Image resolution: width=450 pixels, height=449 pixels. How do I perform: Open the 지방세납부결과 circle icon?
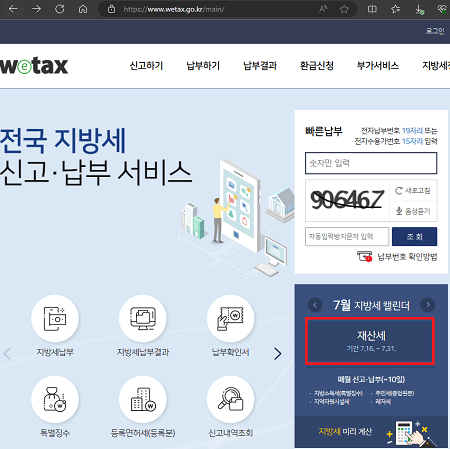[x=143, y=319]
